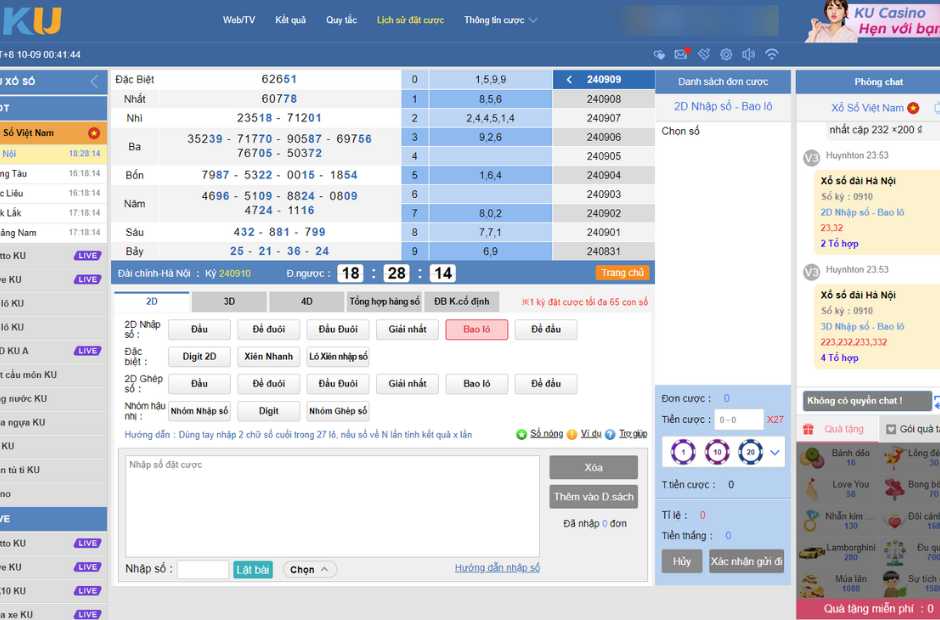Viewport: 940px width, 620px height.
Task: Switch to the 4D tab
Action: point(306,302)
